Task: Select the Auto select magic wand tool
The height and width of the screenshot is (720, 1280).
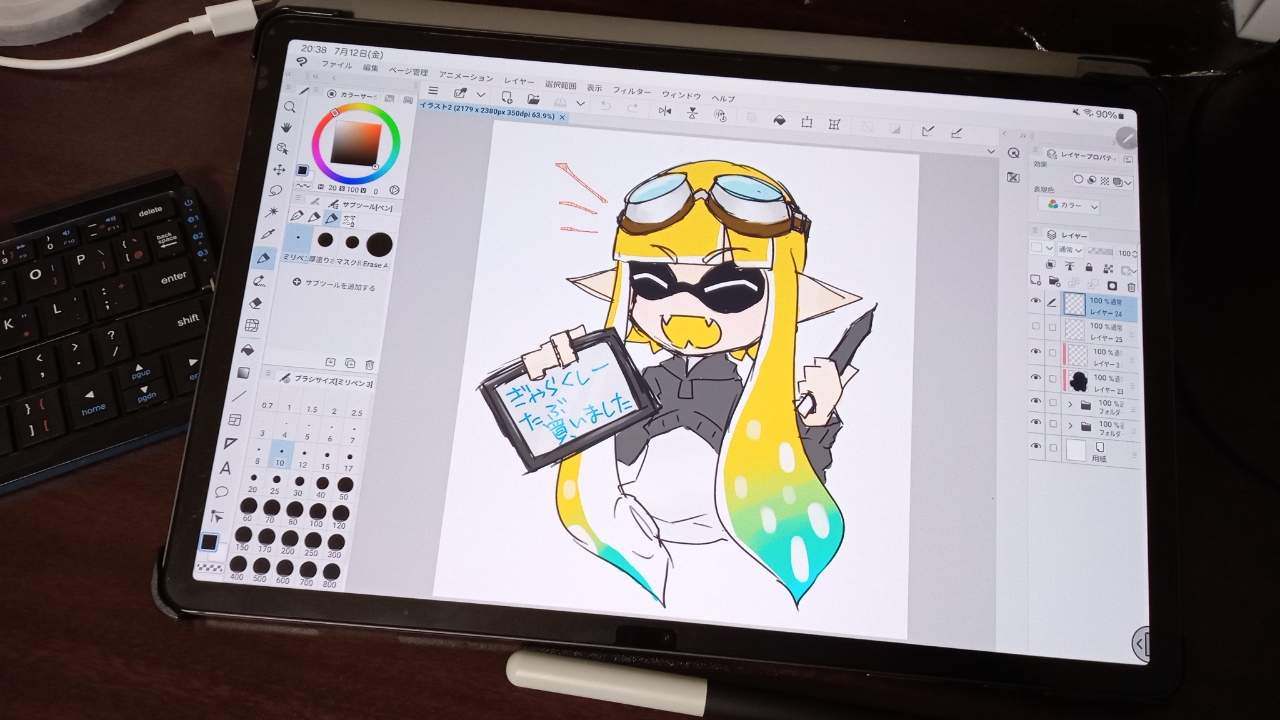Action: (x=273, y=212)
